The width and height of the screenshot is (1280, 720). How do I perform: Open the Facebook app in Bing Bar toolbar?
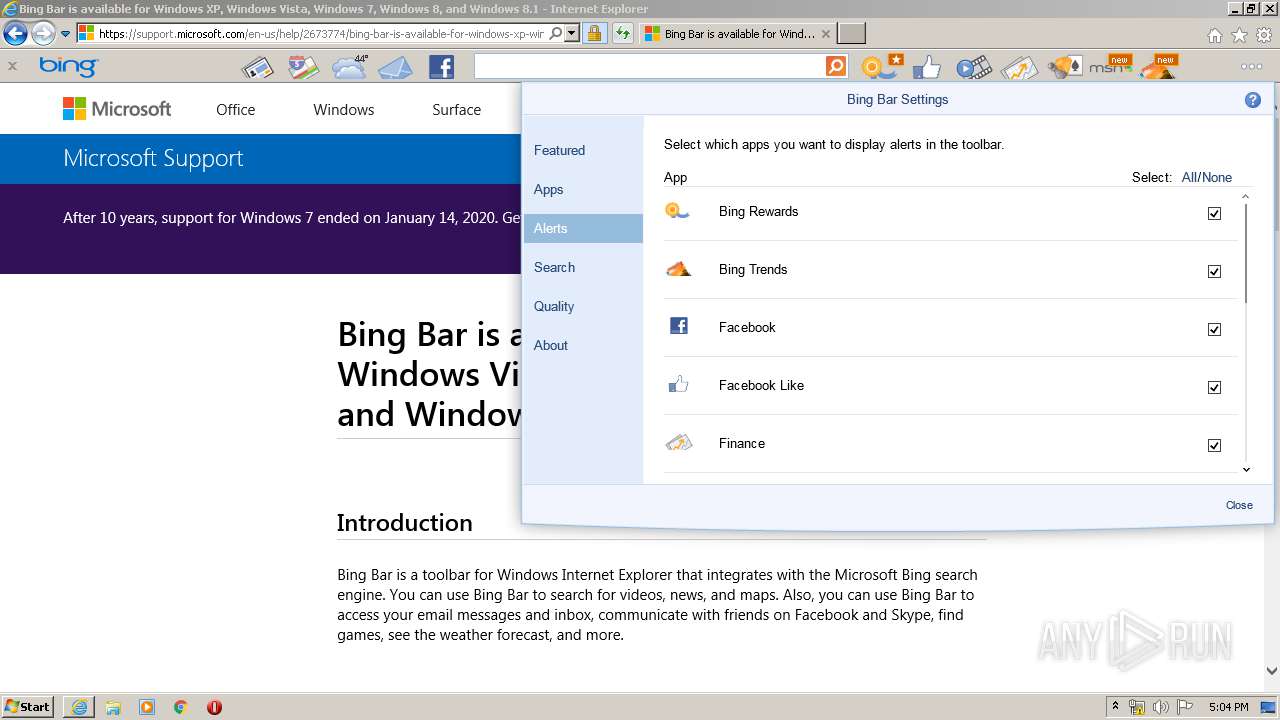pyautogui.click(x=441, y=67)
